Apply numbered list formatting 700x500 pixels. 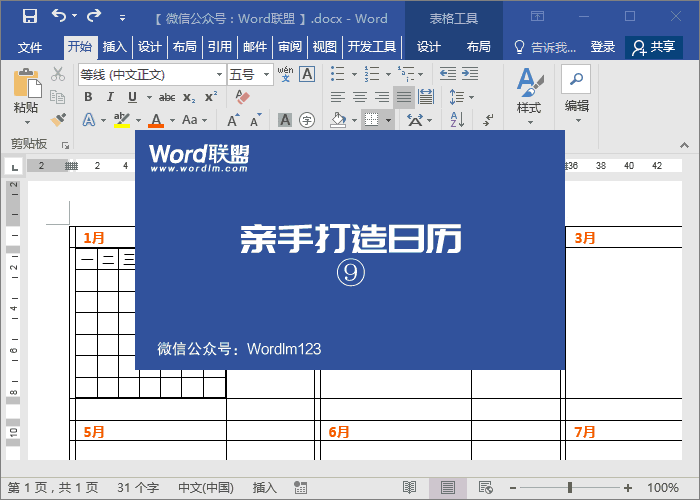pyautogui.click(x=371, y=73)
